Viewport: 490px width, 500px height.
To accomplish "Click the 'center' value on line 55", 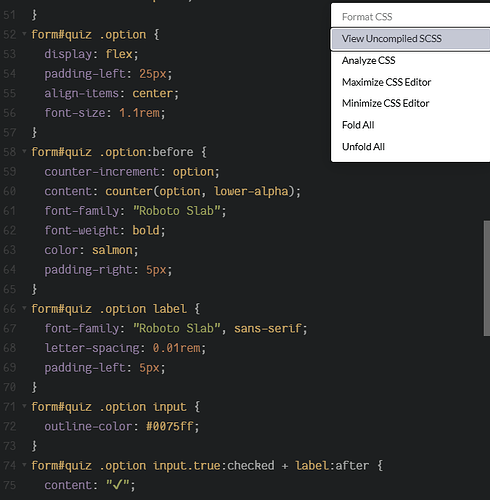I will pyautogui.click(x=153, y=93).
